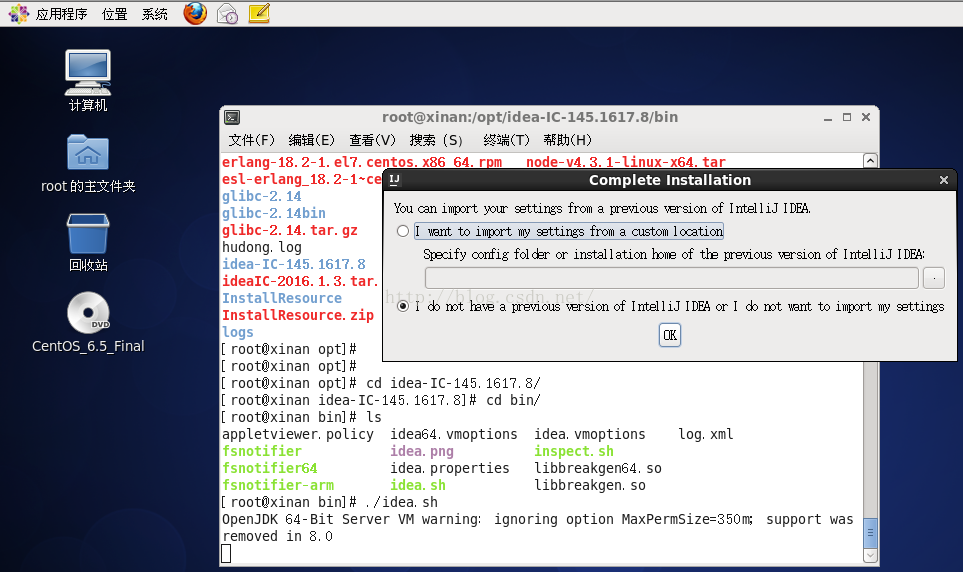Click the OpenJDK MaxPermSize warning text
This screenshot has width=963, height=572.
point(537,528)
